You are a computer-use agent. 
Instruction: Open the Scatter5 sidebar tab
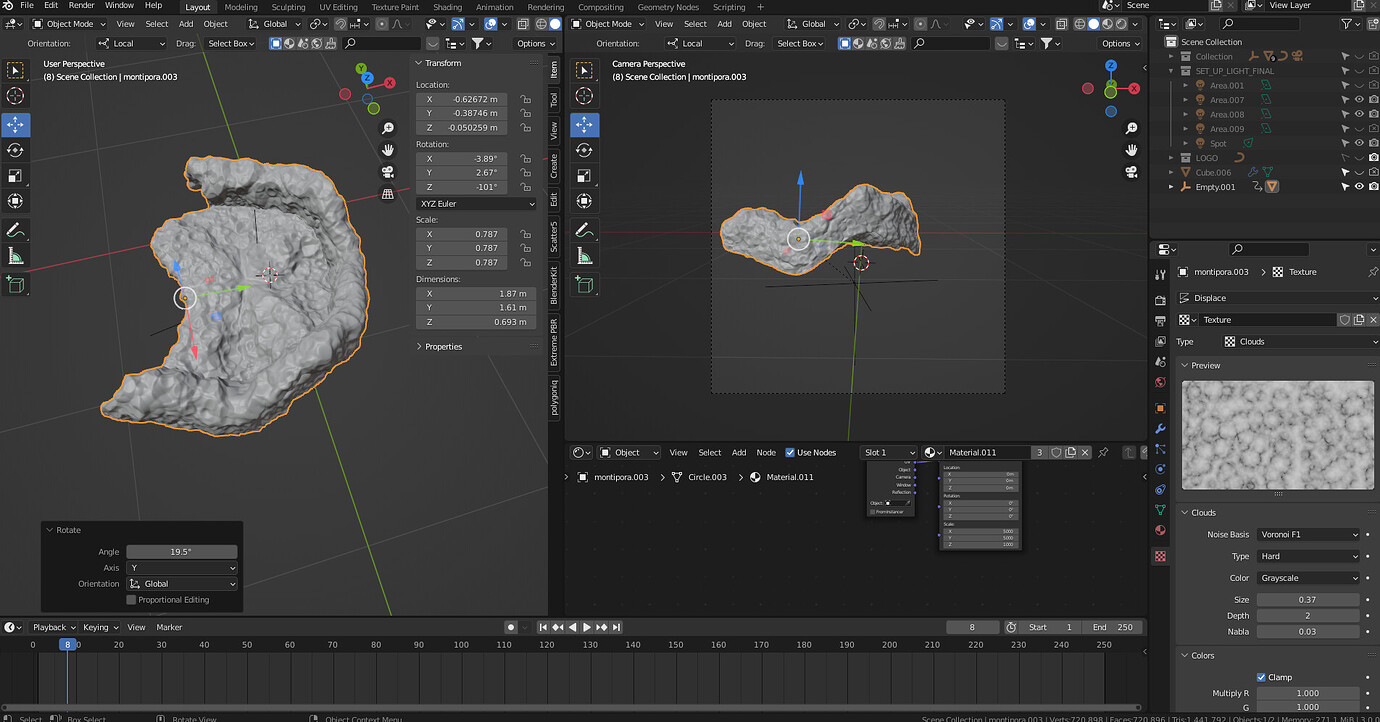(x=554, y=236)
